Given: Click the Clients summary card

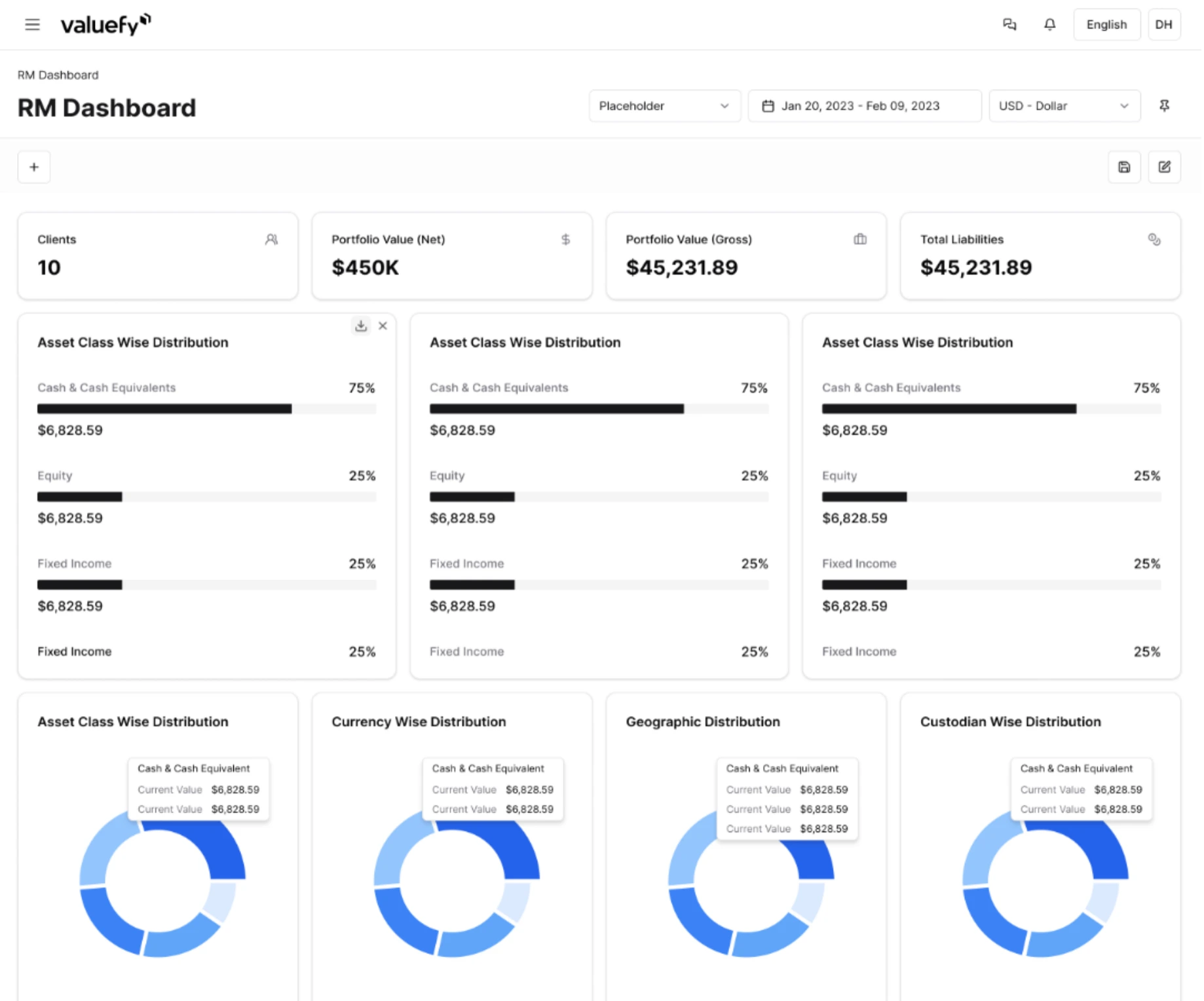Looking at the screenshot, I should tap(157, 255).
